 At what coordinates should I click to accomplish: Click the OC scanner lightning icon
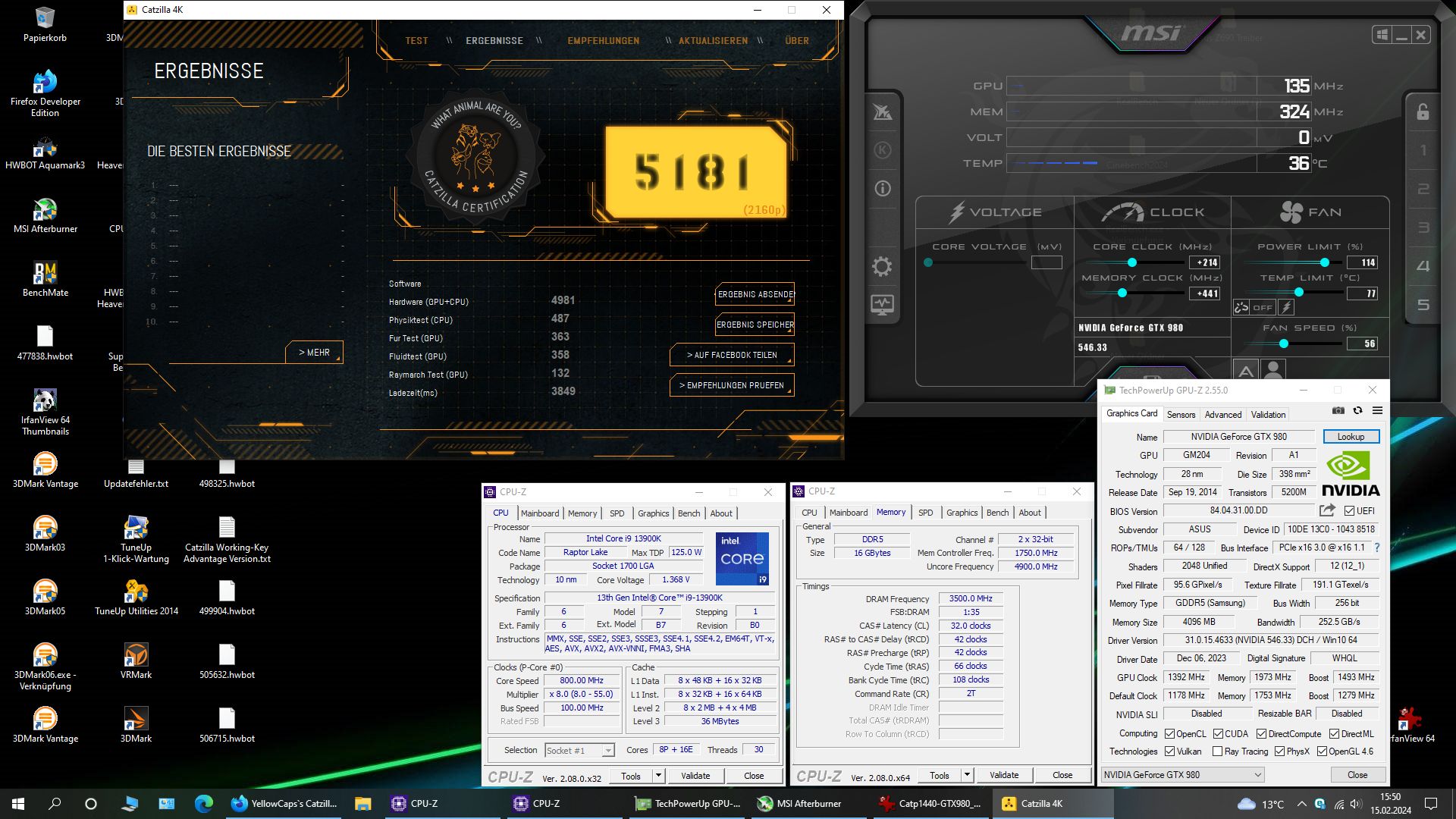click(x=1286, y=307)
